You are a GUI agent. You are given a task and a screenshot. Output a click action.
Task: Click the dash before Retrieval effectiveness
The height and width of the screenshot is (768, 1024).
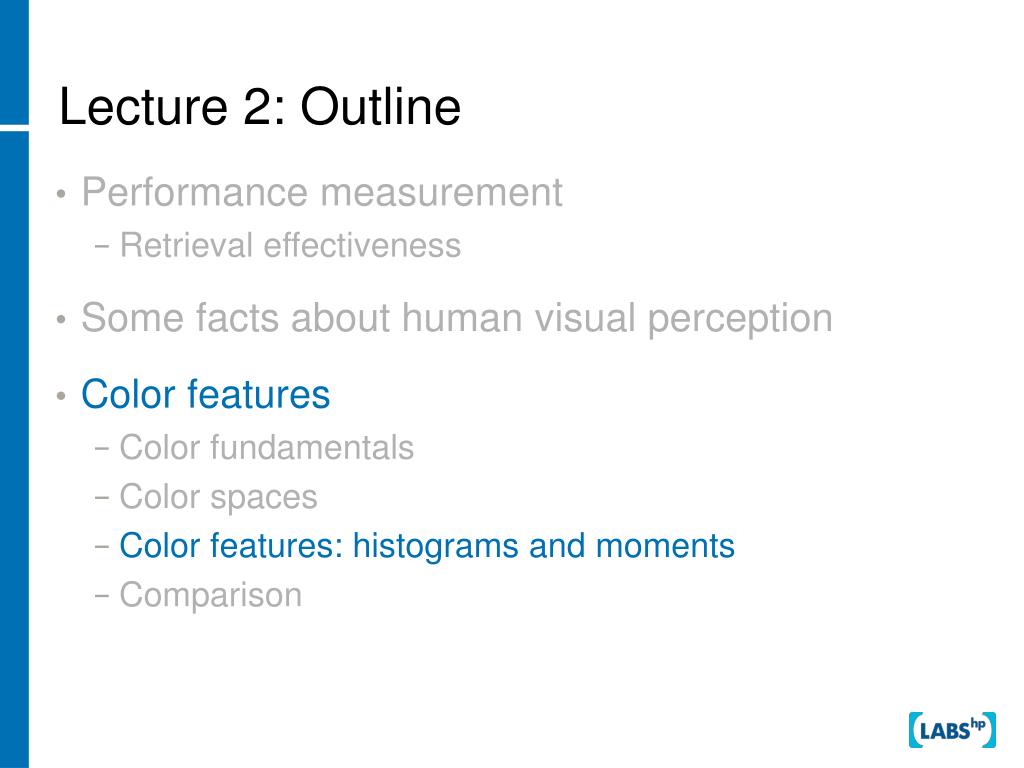pos(102,246)
